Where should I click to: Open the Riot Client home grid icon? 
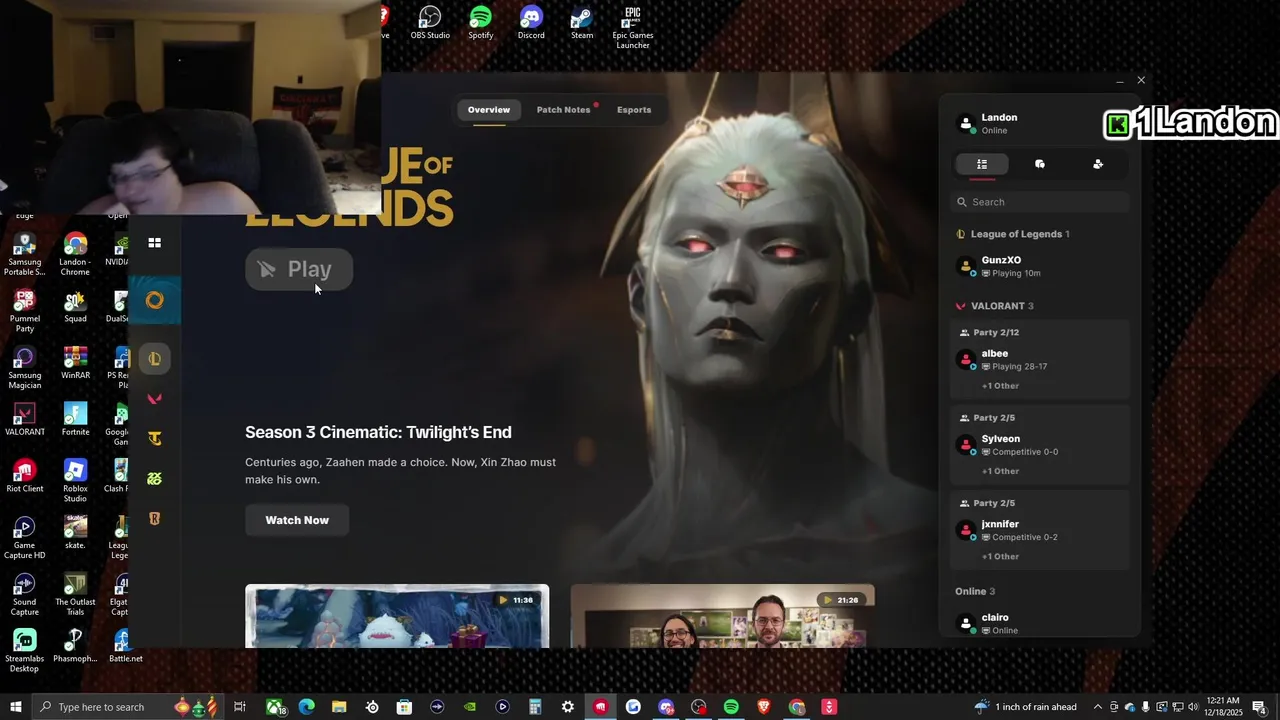point(155,243)
